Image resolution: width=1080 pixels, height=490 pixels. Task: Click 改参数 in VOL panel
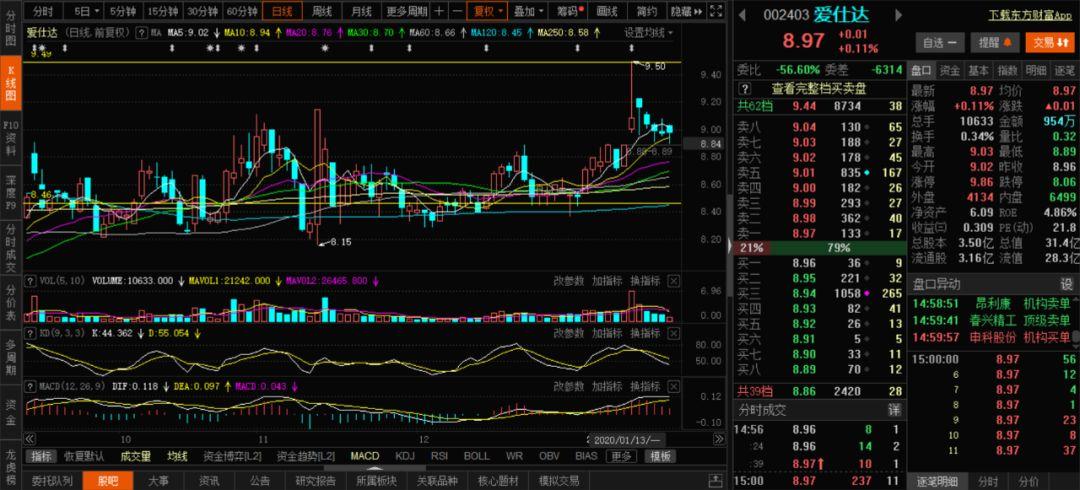(569, 280)
